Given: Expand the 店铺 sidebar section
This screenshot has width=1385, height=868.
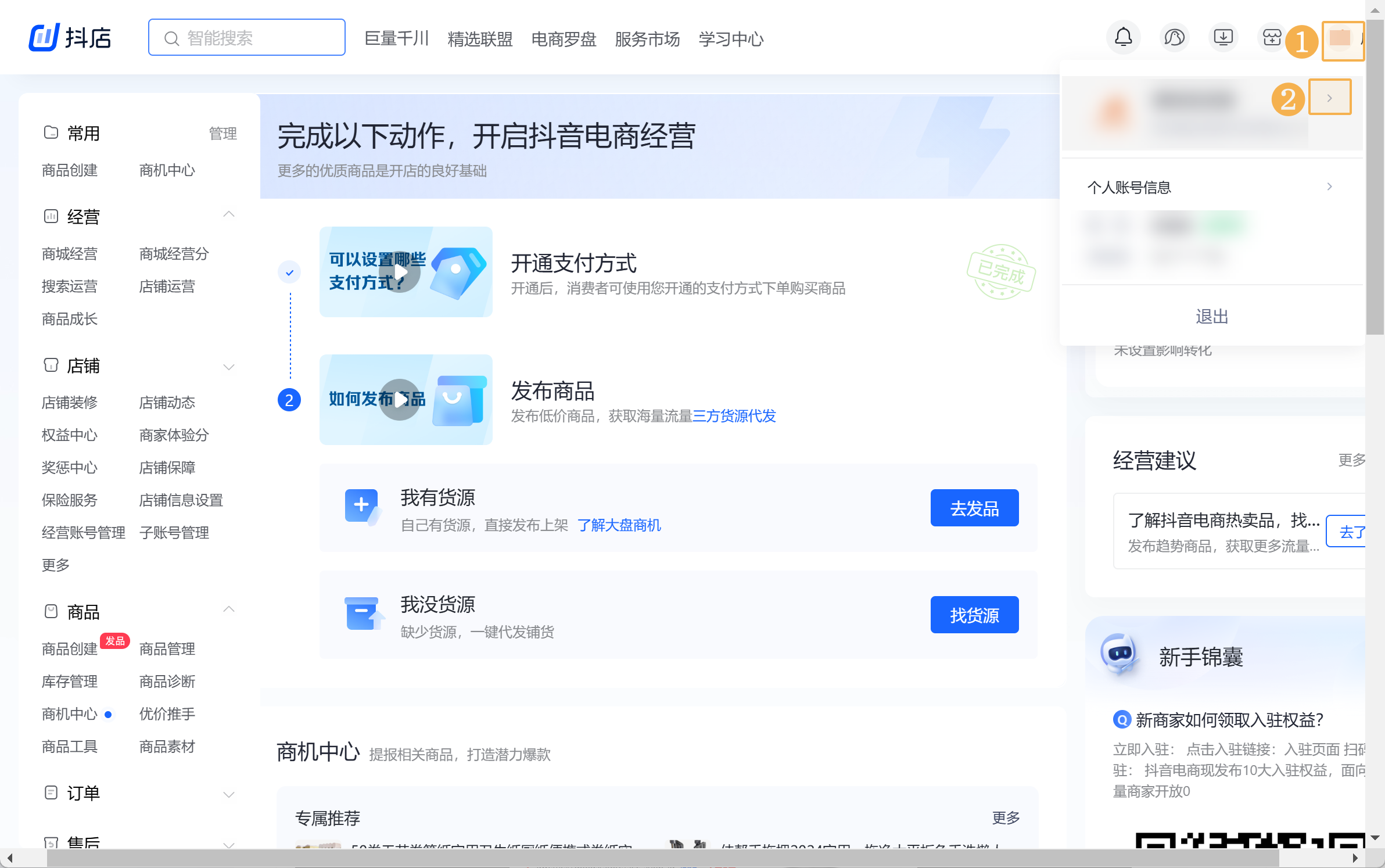Looking at the screenshot, I should coord(229,366).
